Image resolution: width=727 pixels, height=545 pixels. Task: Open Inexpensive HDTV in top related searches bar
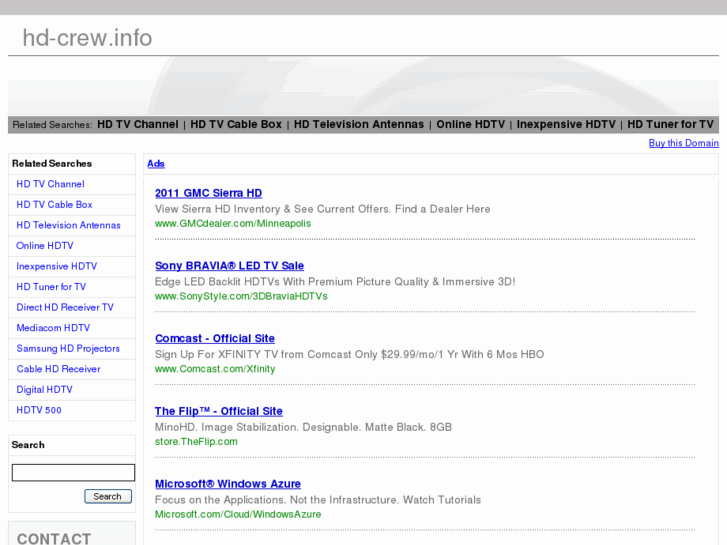click(566, 124)
